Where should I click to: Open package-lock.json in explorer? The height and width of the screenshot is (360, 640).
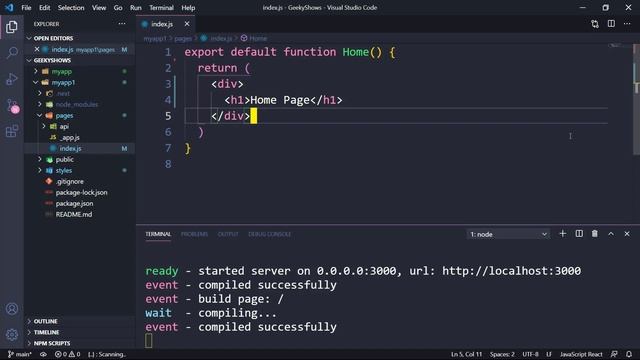[81, 193]
